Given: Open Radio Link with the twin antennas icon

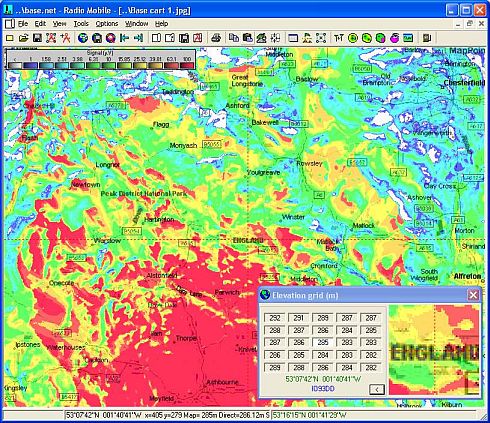Looking at the screenshot, I should tap(339, 38).
